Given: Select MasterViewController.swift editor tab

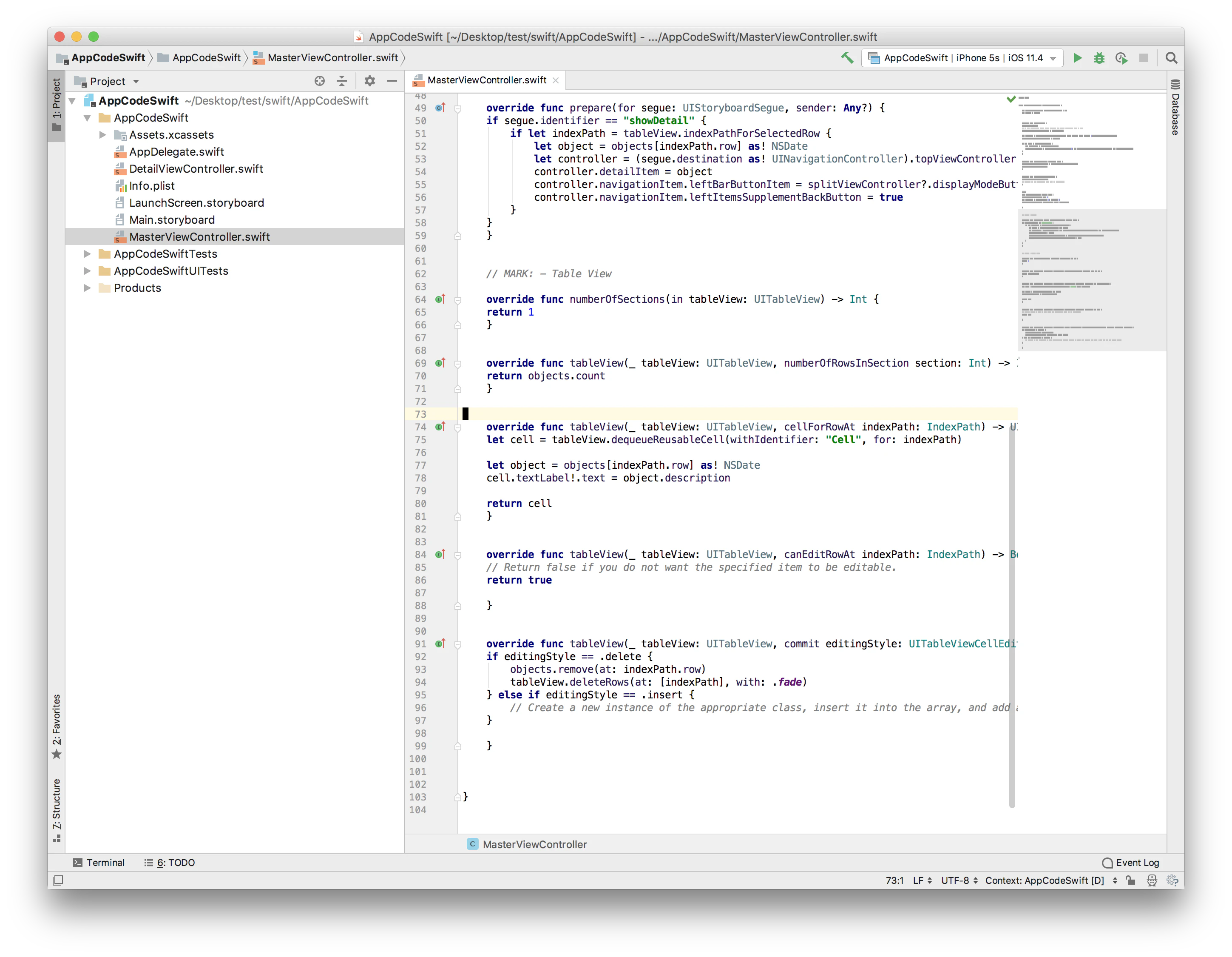Looking at the screenshot, I should (486, 80).
